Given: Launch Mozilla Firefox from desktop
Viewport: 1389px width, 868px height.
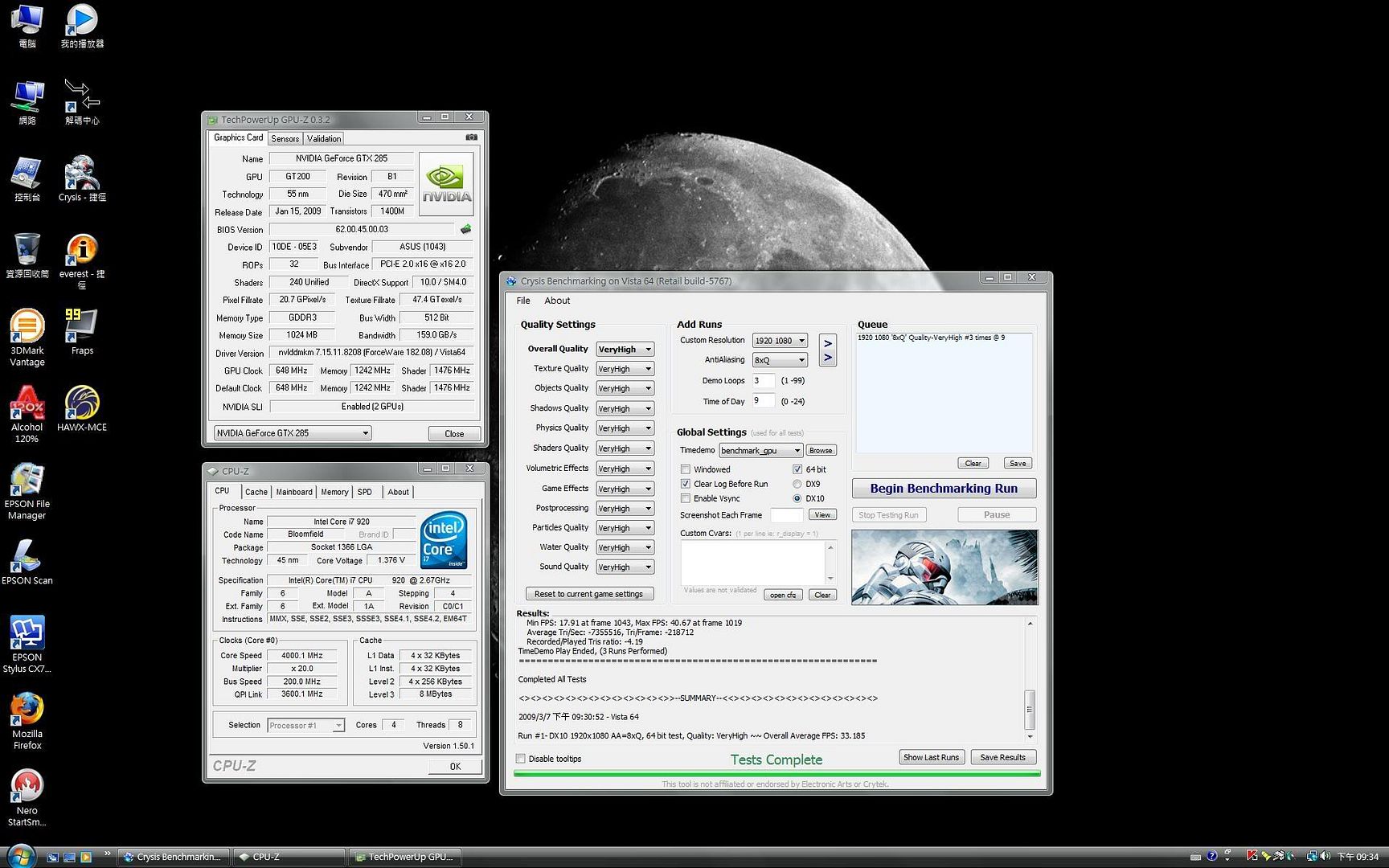Looking at the screenshot, I should point(27,721).
